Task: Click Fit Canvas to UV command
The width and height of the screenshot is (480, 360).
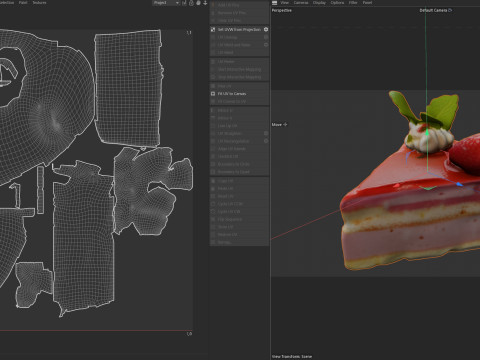Action: 239,101
